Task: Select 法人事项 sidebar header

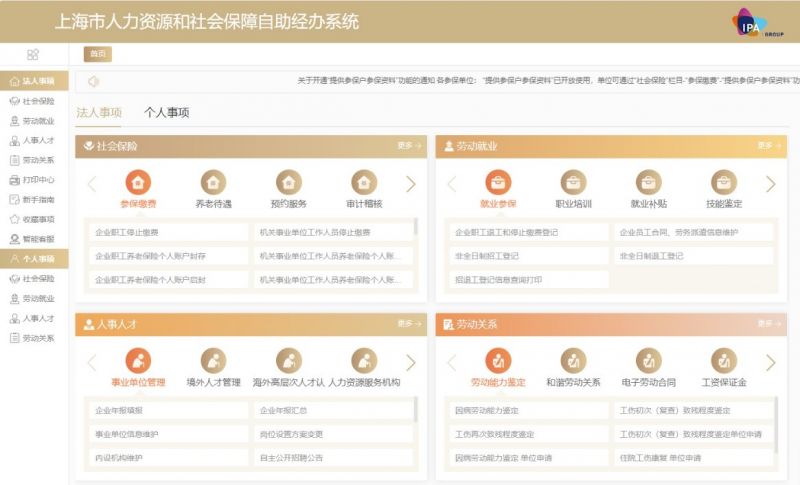Action: [x=34, y=81]
